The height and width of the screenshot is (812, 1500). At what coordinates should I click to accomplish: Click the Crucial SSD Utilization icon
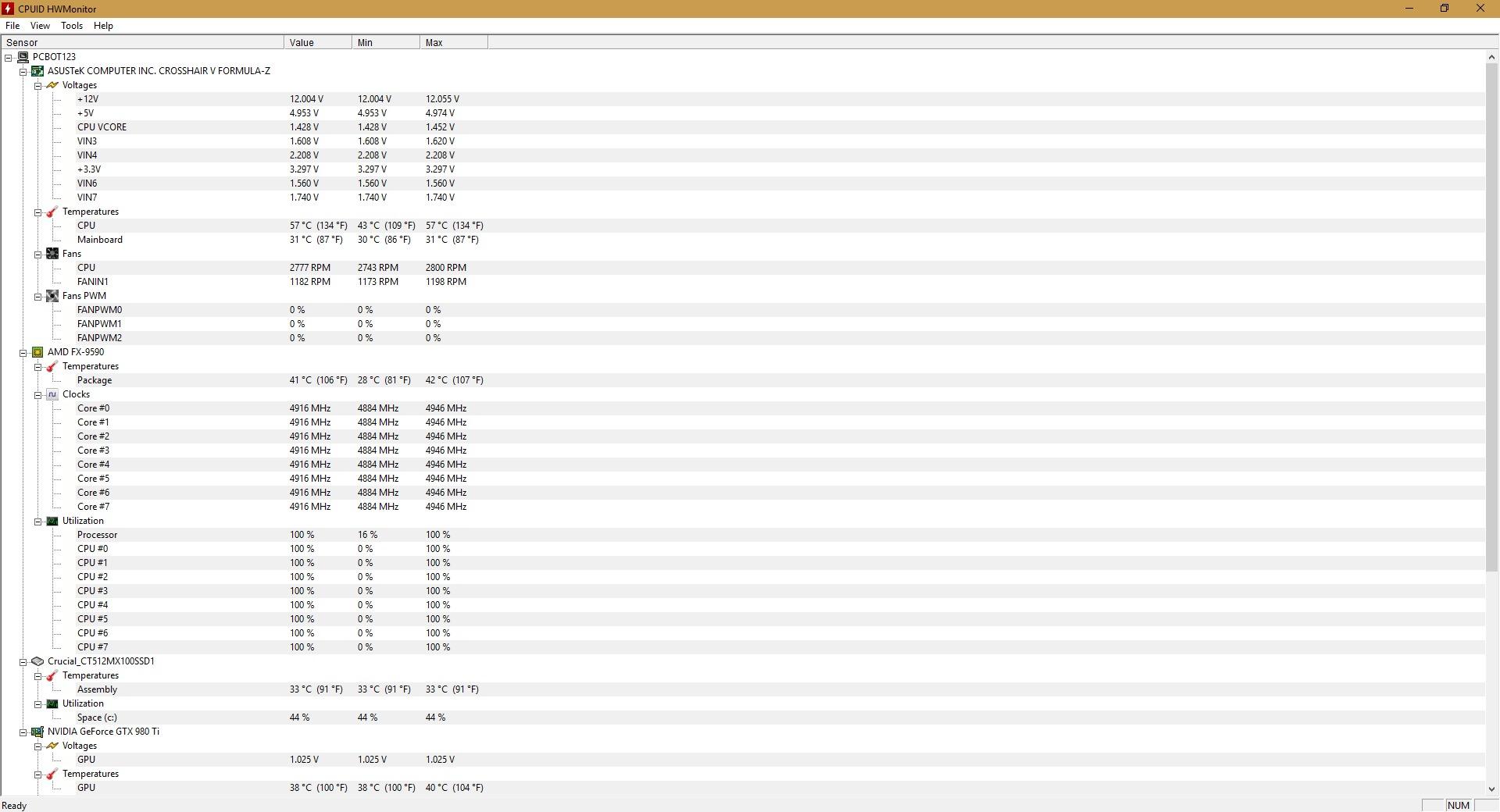pyautogui.click(x=52, y=703)
